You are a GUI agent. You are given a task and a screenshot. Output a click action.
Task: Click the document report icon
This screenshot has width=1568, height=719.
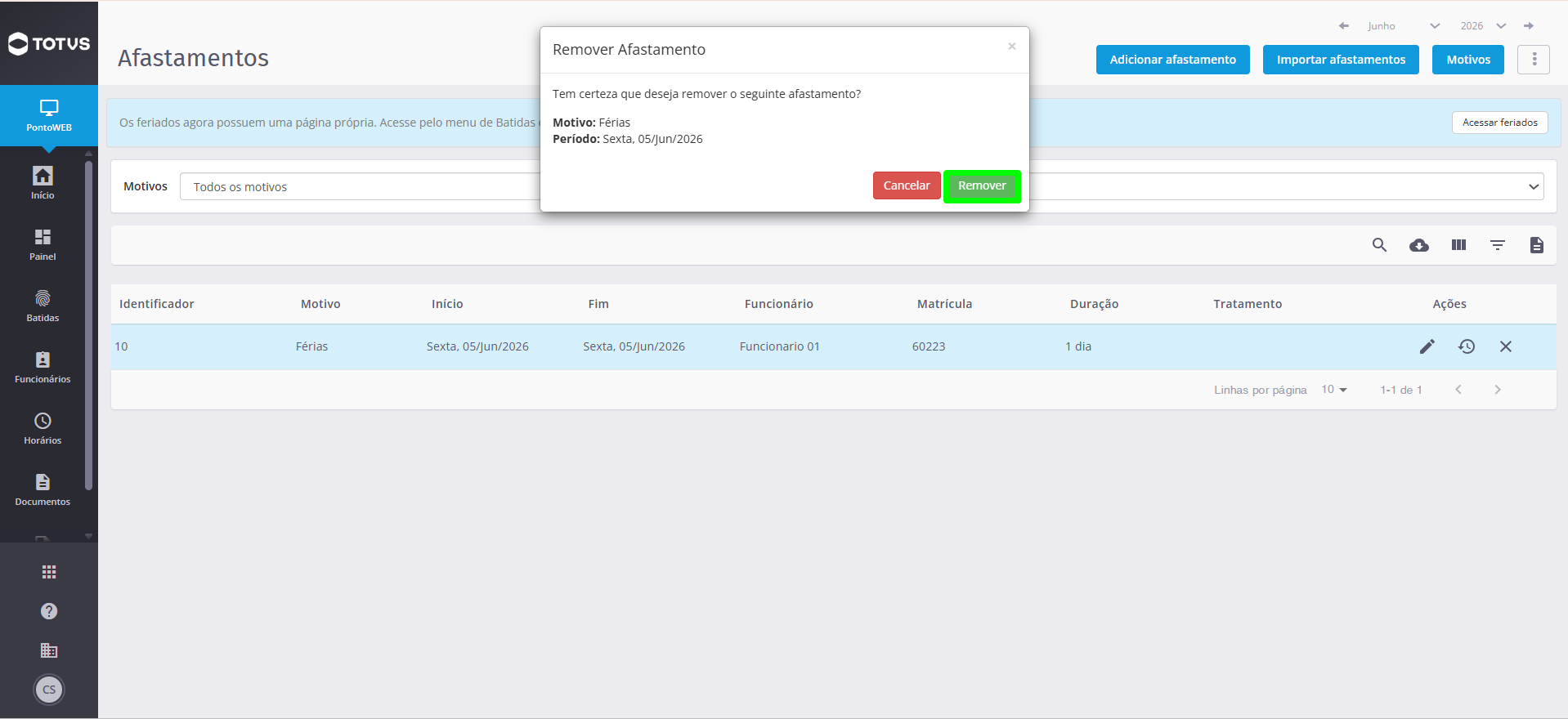click(1537, 245)
